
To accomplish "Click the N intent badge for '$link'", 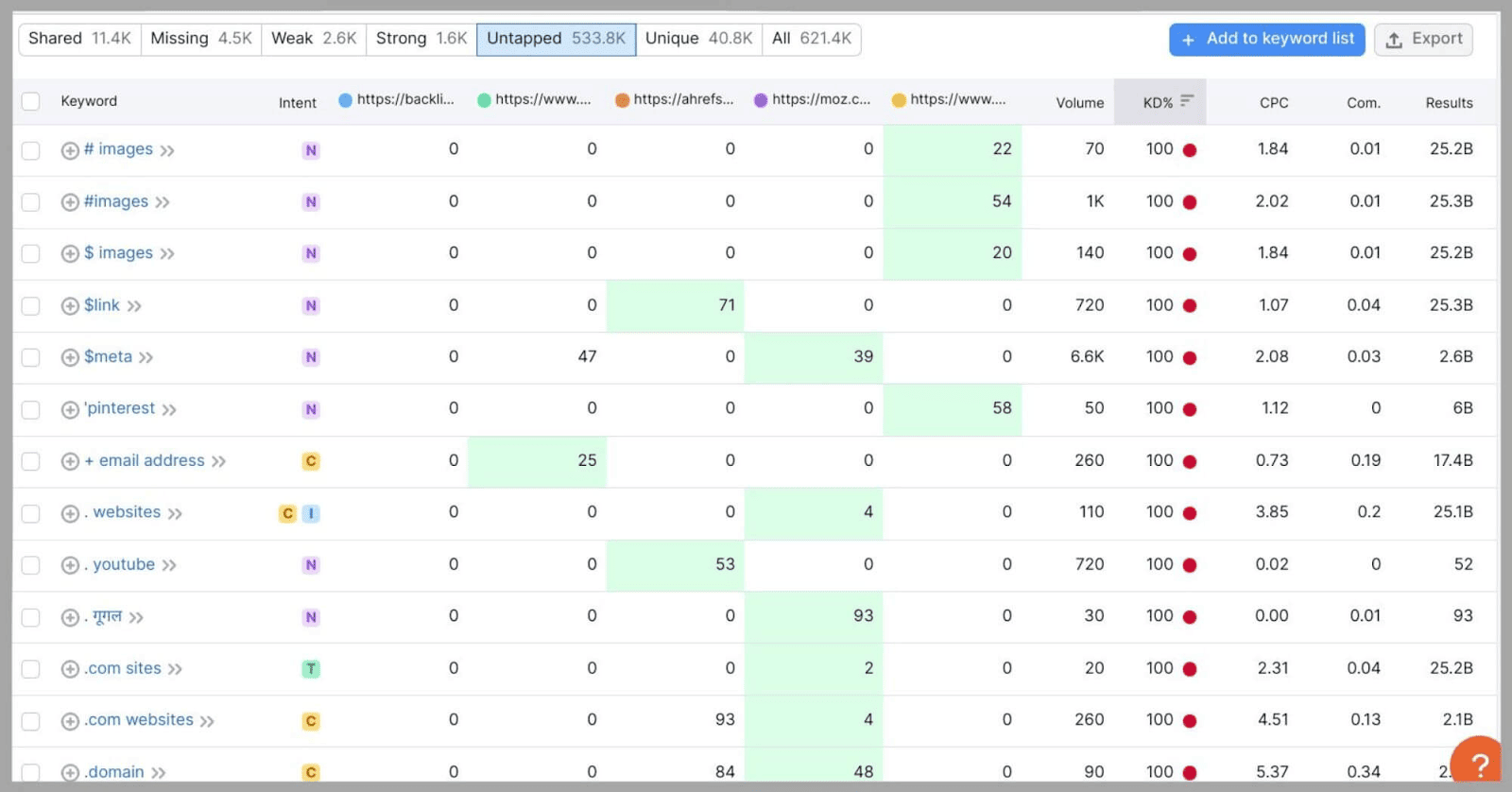I will 311,306.
